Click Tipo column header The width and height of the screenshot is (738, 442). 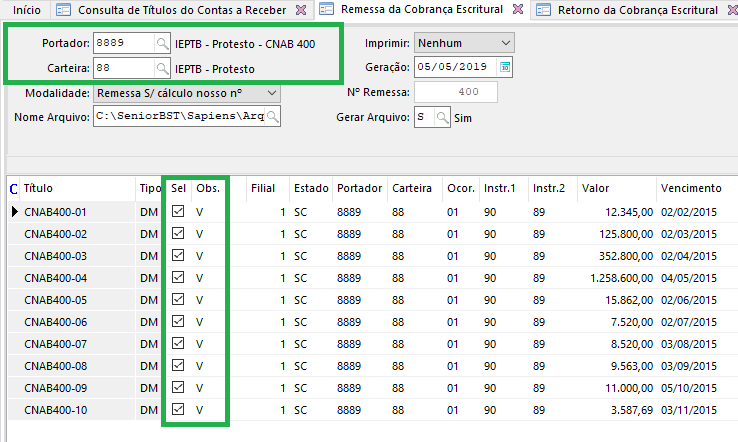[149, 188]
